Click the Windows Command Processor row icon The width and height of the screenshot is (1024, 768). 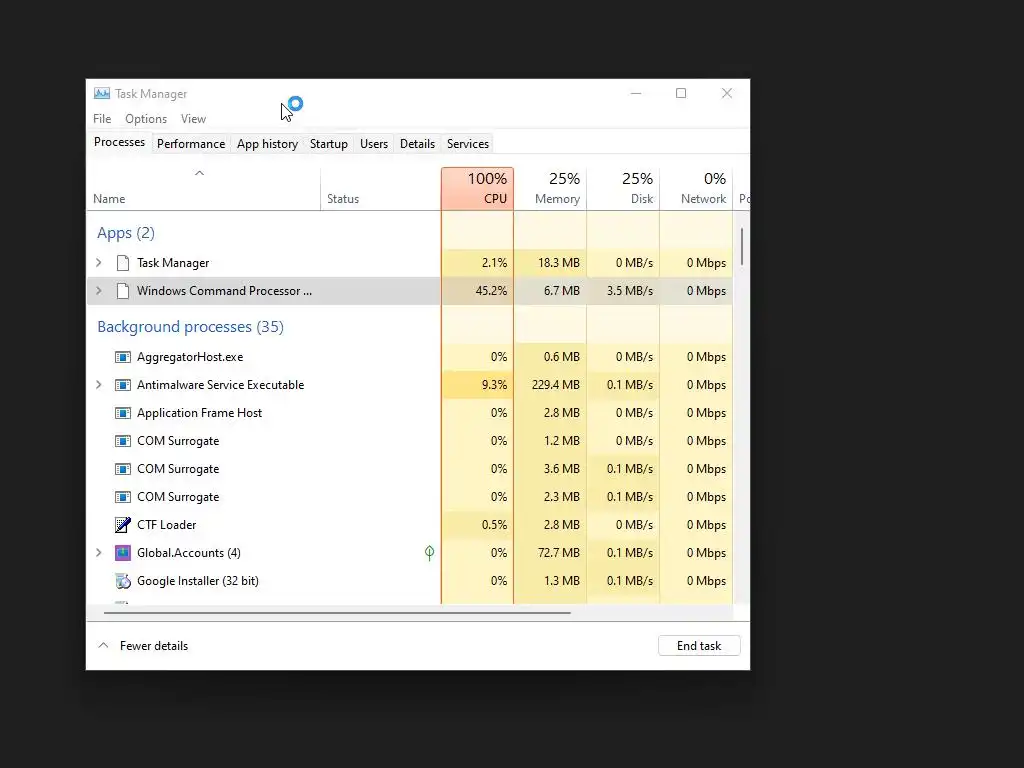[122, 291]
